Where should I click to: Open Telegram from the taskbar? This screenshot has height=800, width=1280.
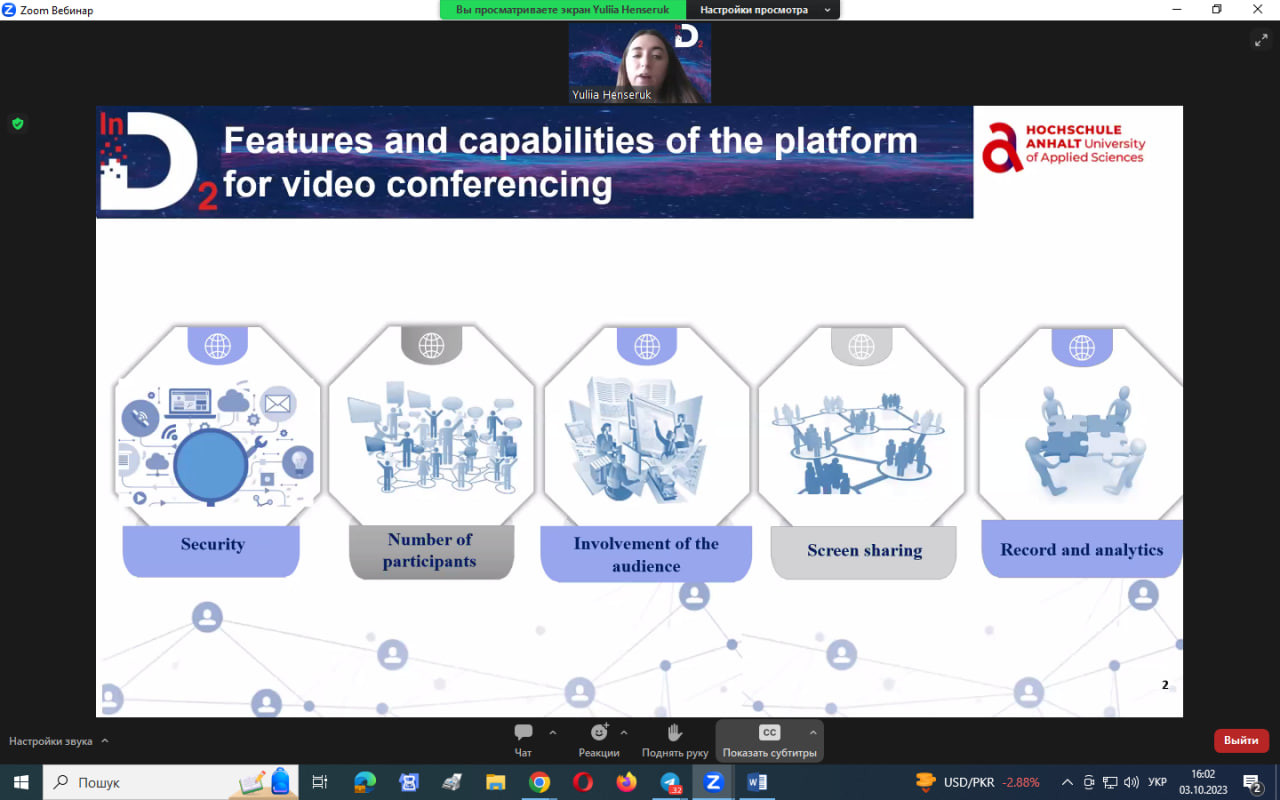pyautogui.click(x=670, y=782)
